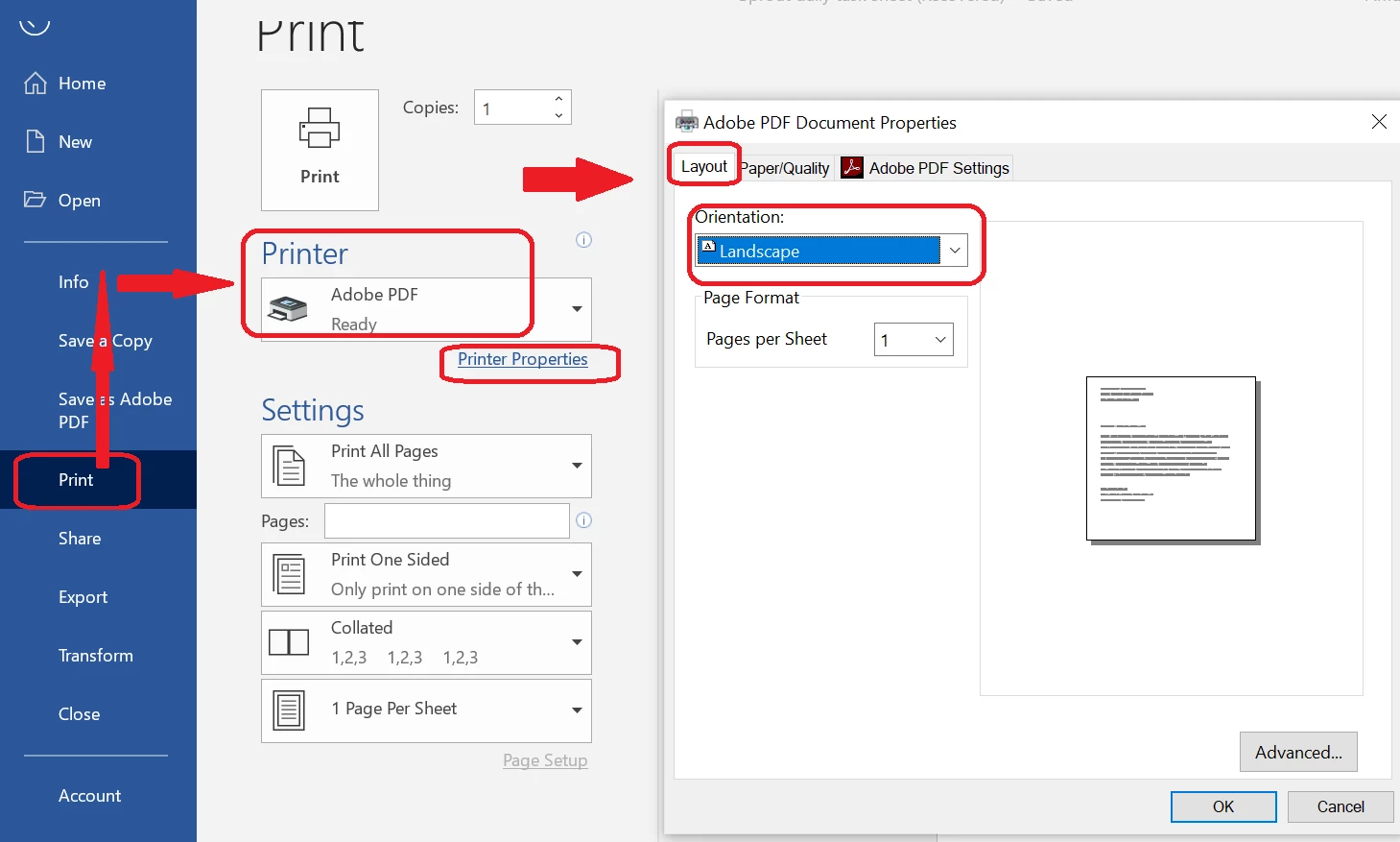Select Save as Adobe PDF
Screen dimensions: 1400x842
115,411
